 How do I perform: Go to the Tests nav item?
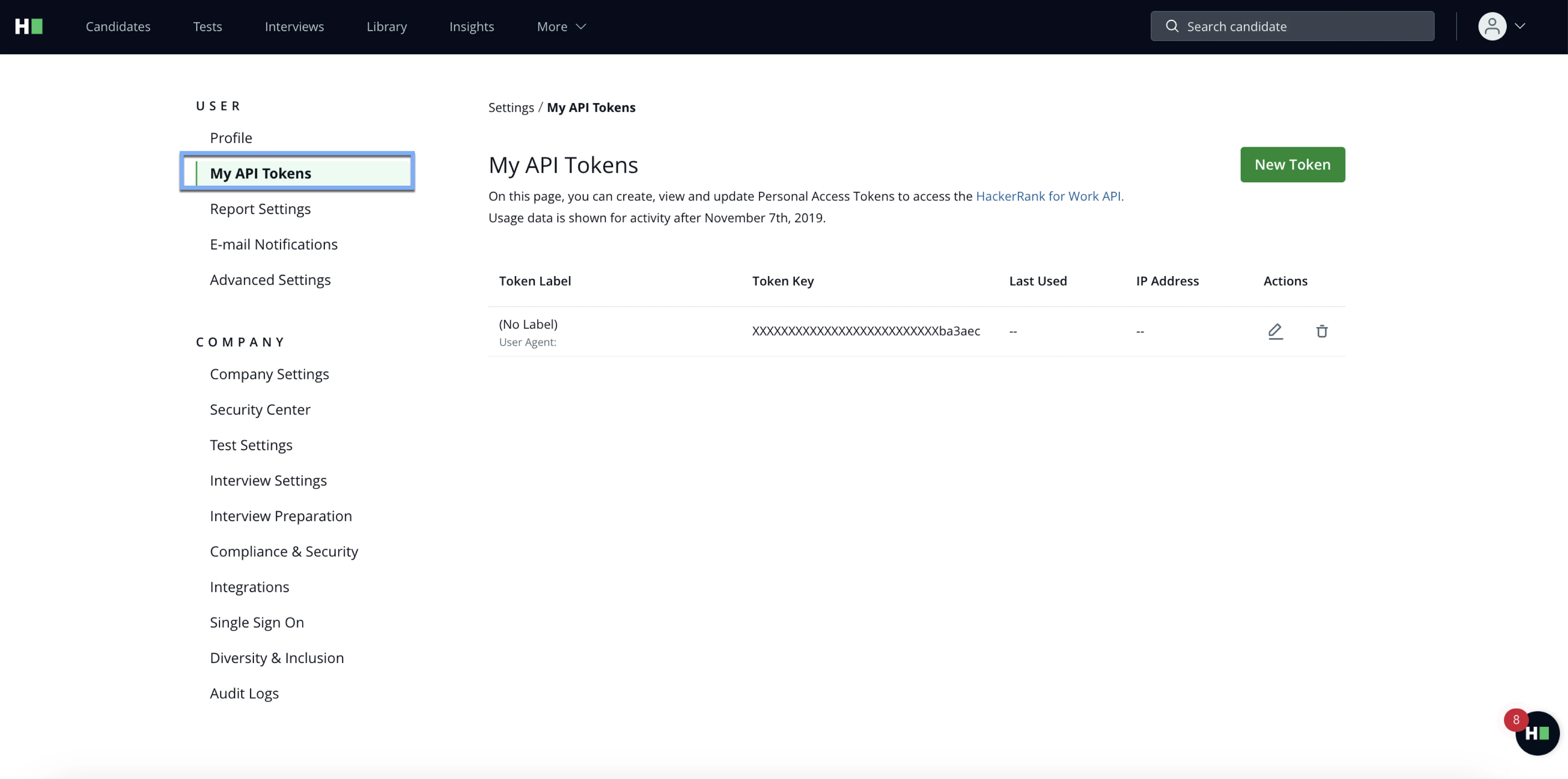tap(207, 26)
